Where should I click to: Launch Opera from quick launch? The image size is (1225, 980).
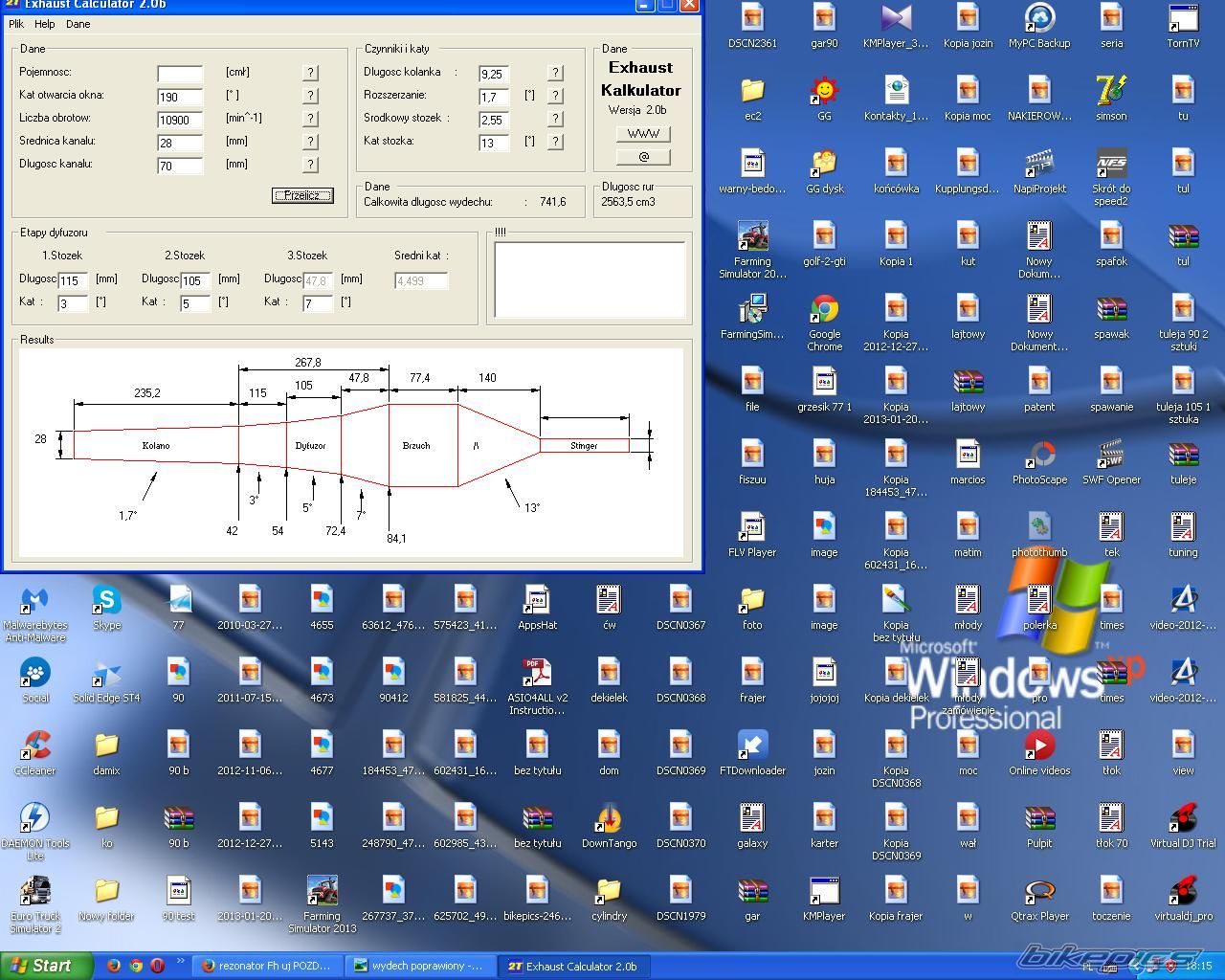pyautogui.click(x=157, y=966)
